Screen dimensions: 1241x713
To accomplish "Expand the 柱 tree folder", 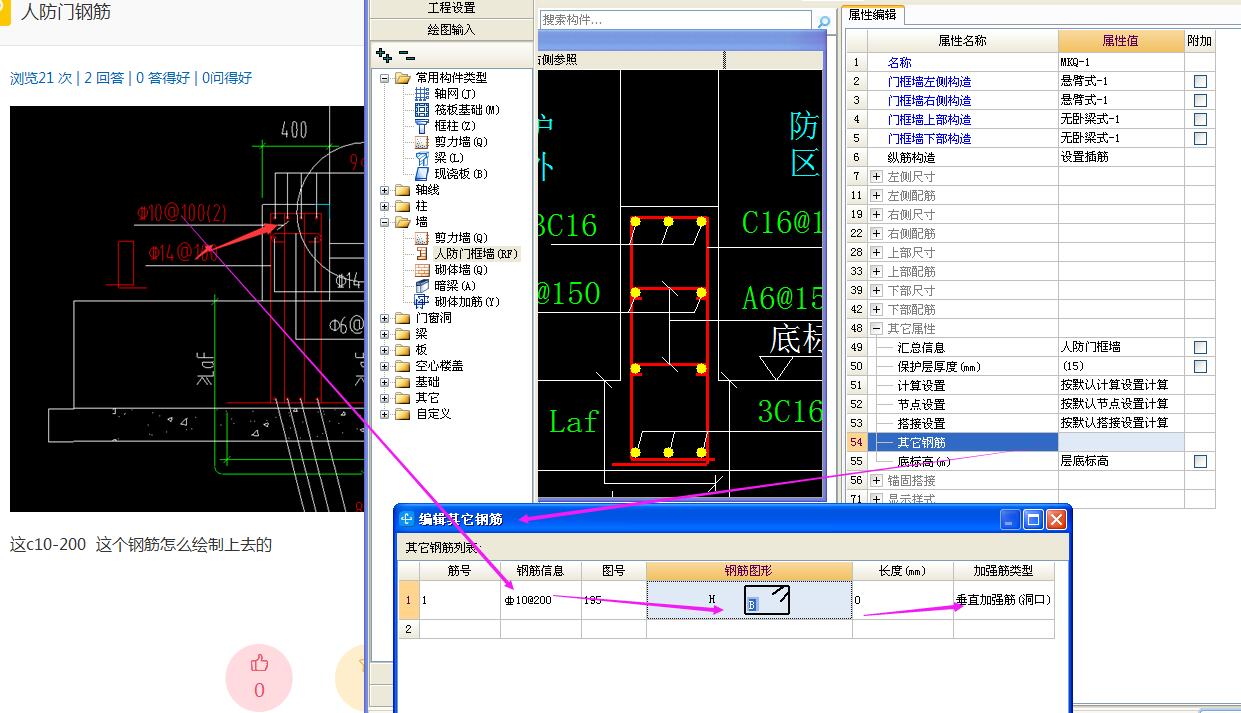I will 385,206.
